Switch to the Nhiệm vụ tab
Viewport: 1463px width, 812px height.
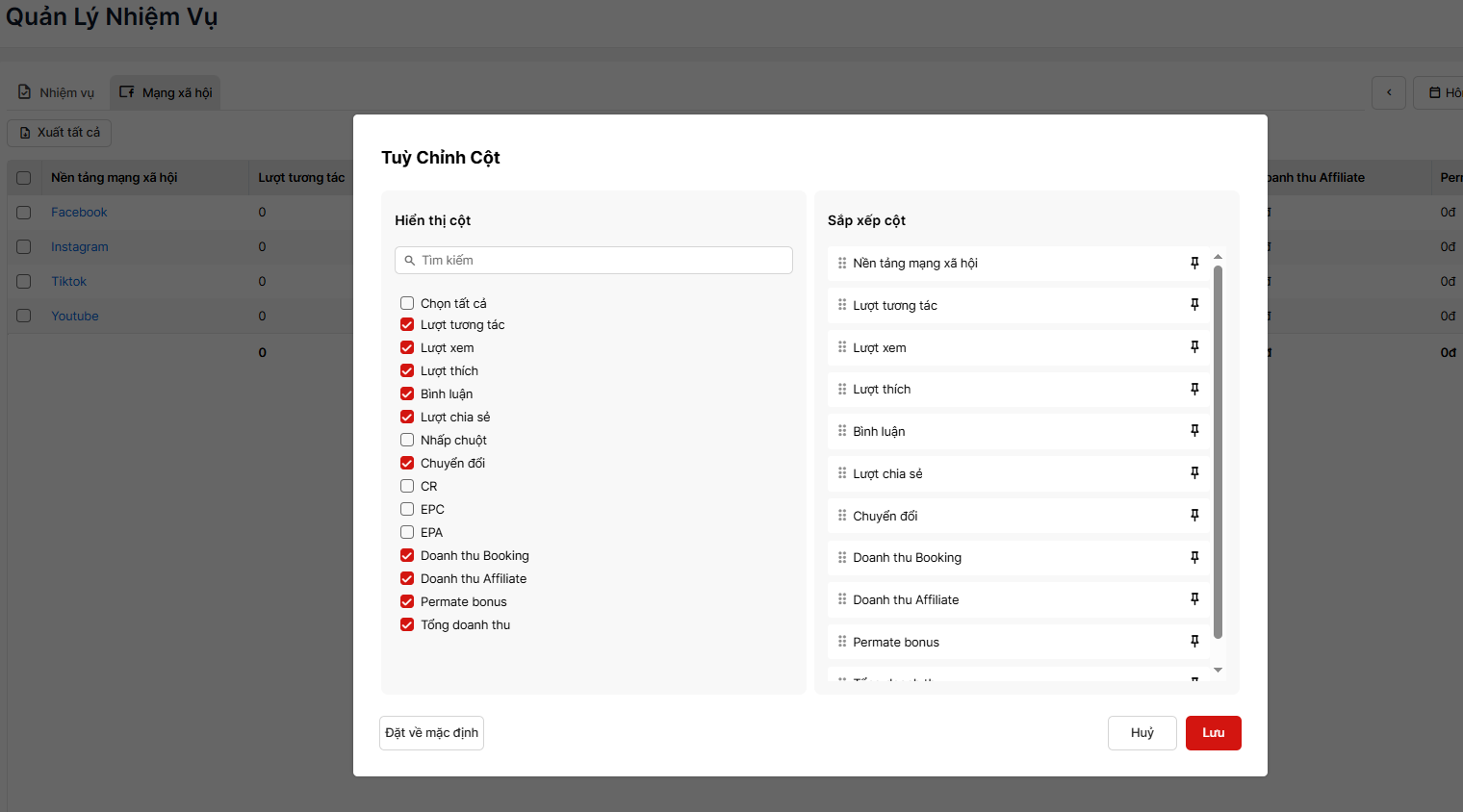point(57,92)
